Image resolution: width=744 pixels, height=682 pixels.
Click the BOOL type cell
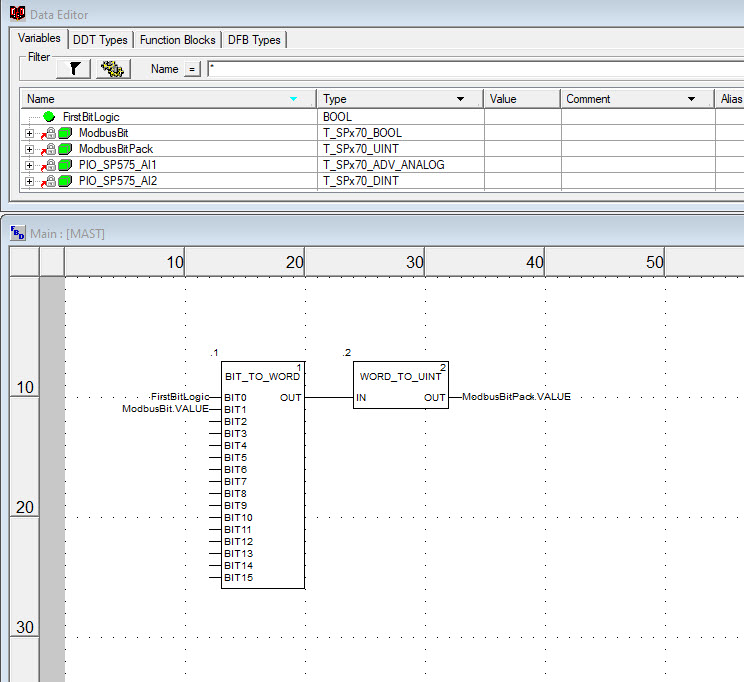[400, 117]
